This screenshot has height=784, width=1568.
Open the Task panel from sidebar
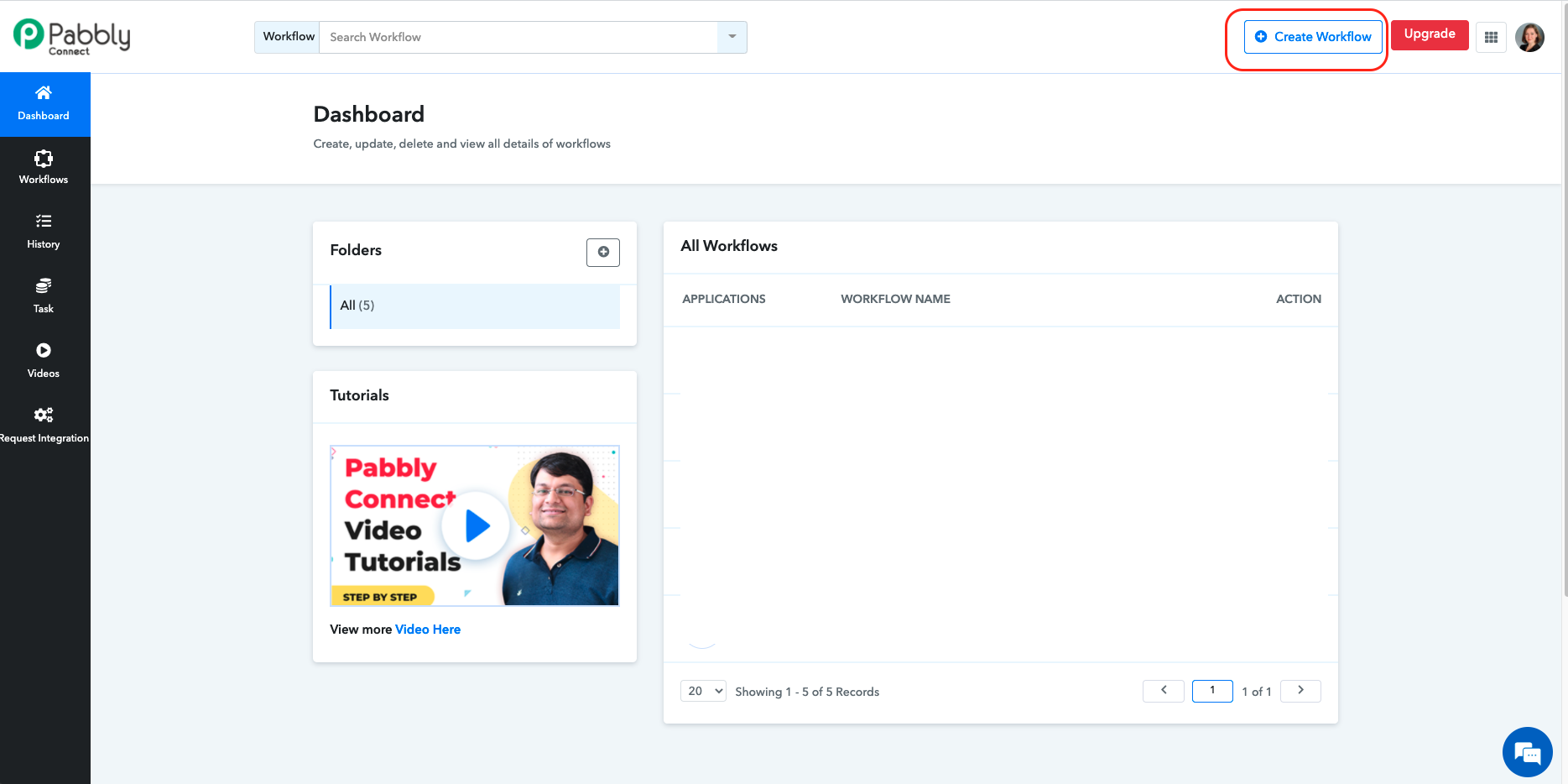43,294
